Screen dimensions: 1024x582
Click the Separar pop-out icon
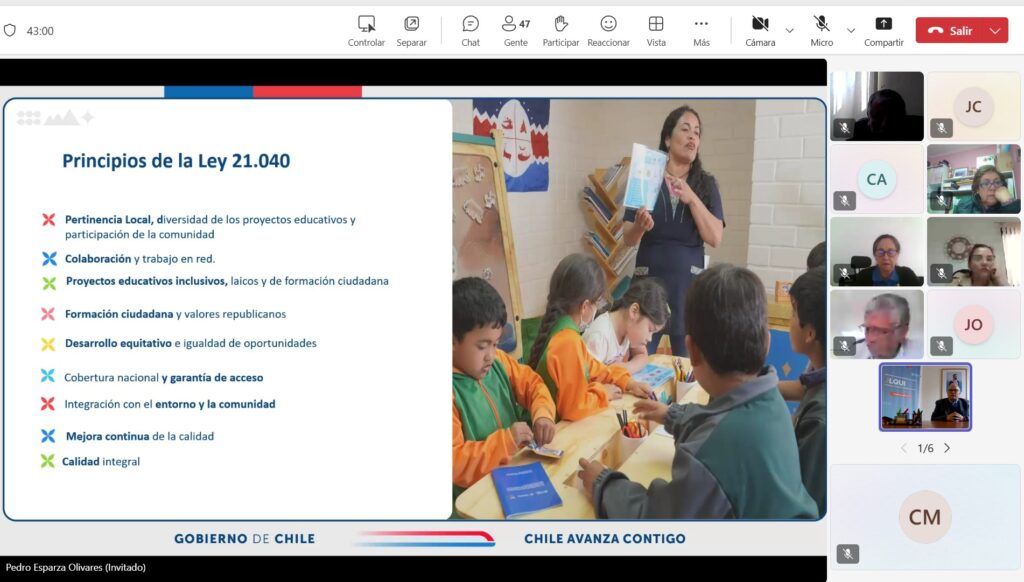pos(411,30)
